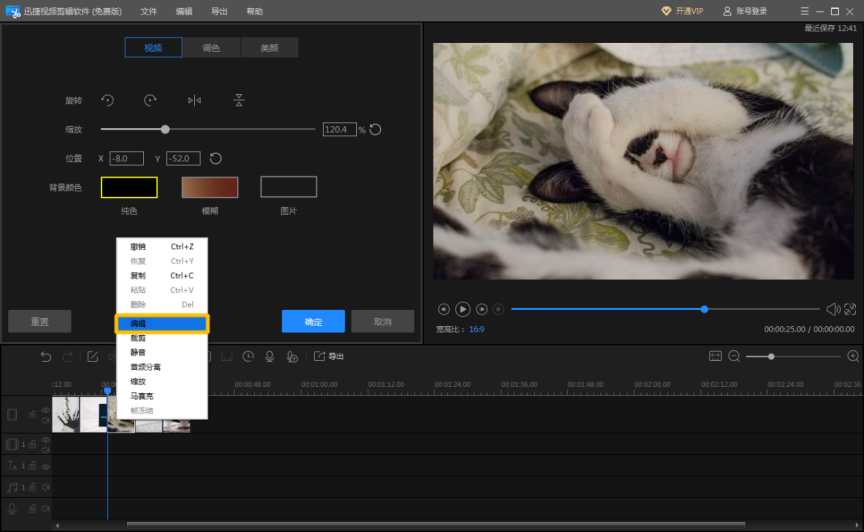
Task: Reset the scale percentage value
Action: coord(376,129)
